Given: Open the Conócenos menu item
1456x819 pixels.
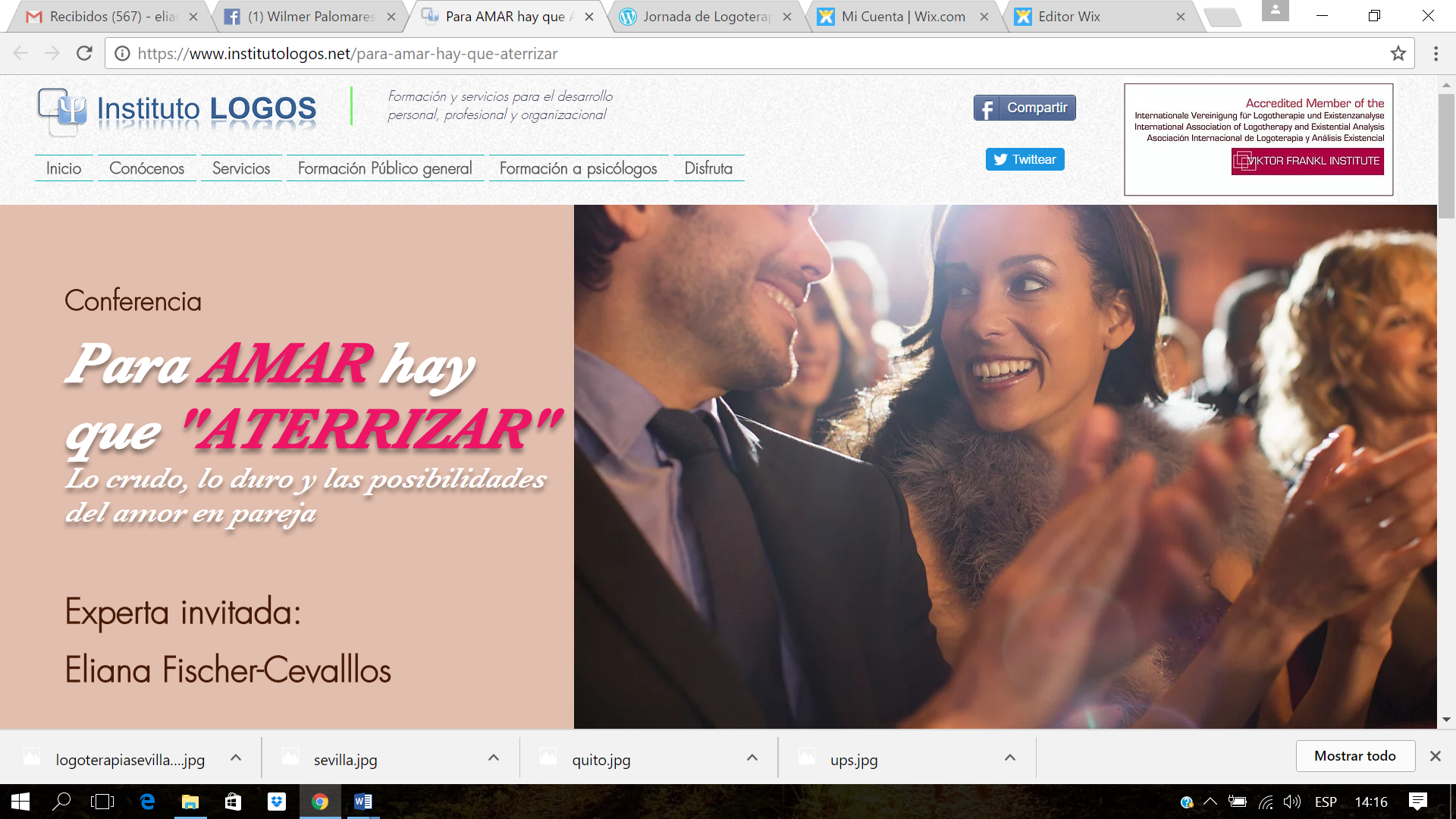Looking at the screenshot, I should 146,168.
